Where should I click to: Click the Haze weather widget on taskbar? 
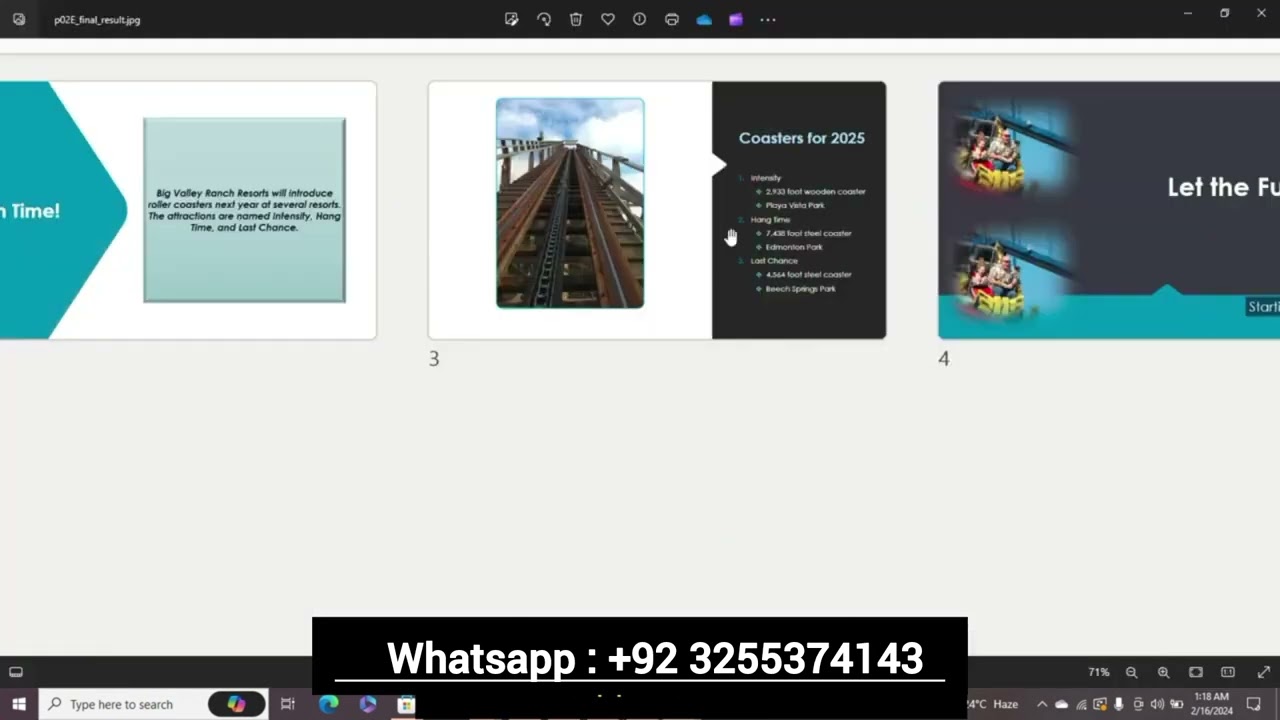coord(993,704)
